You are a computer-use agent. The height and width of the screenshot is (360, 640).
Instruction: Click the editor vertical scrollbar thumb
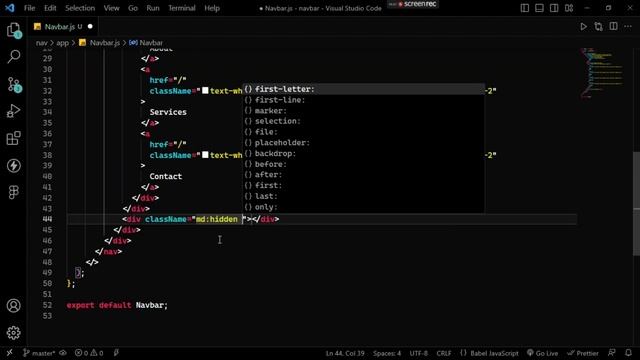(x=636, y=204)
